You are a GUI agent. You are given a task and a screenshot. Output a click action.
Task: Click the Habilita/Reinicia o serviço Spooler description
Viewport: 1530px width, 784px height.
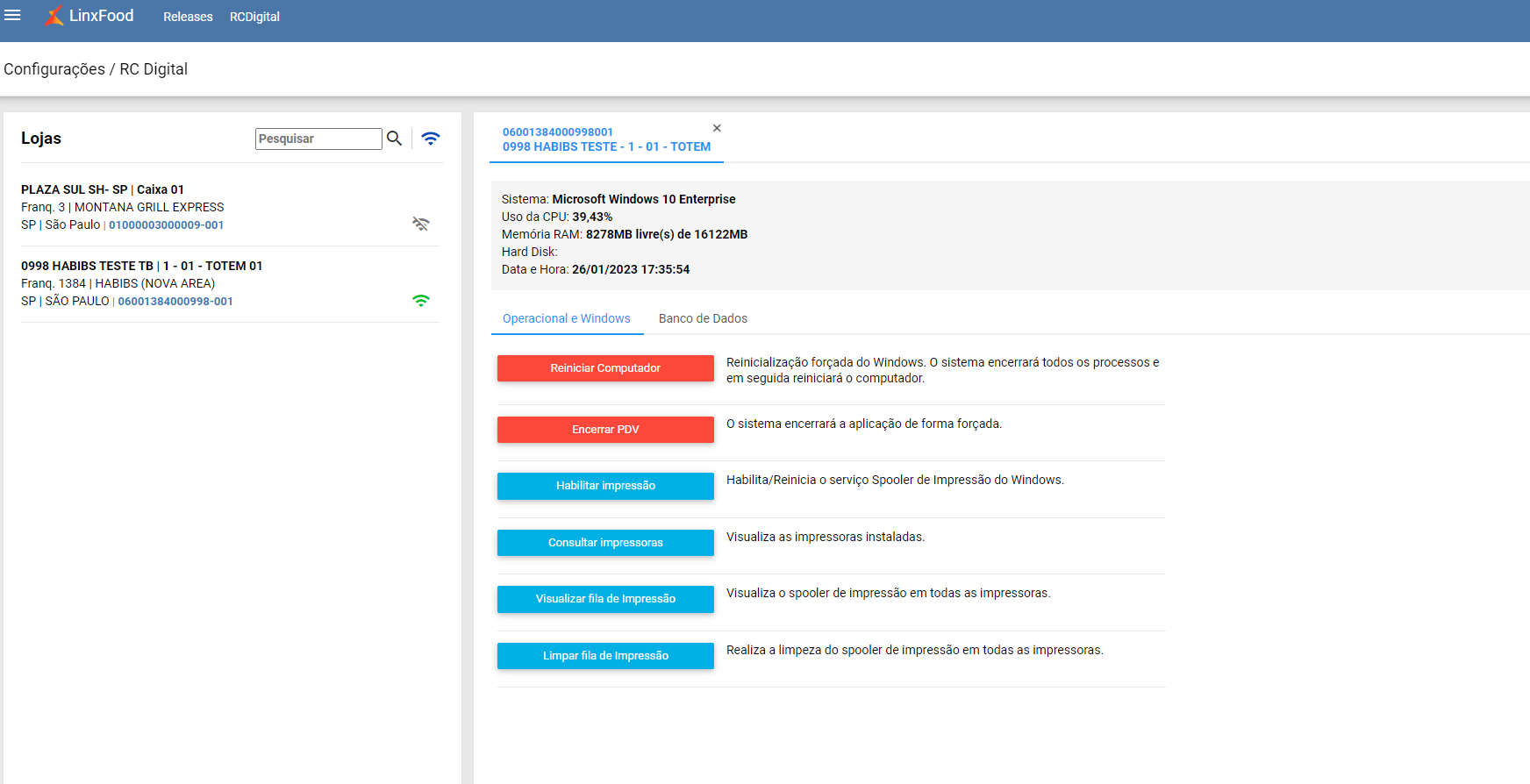pos(895,480)
